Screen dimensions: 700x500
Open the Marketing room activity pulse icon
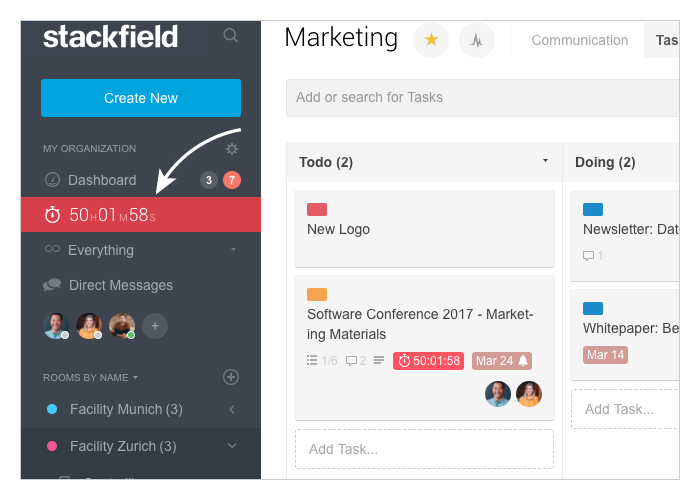click(477, 40)
